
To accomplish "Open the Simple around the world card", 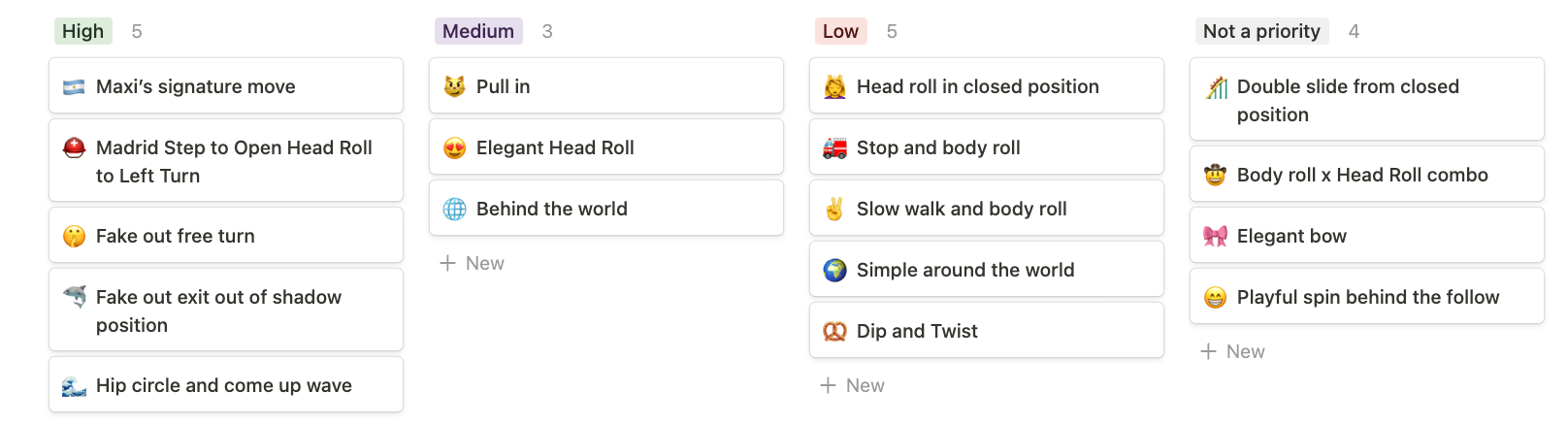I will (987, 270).
